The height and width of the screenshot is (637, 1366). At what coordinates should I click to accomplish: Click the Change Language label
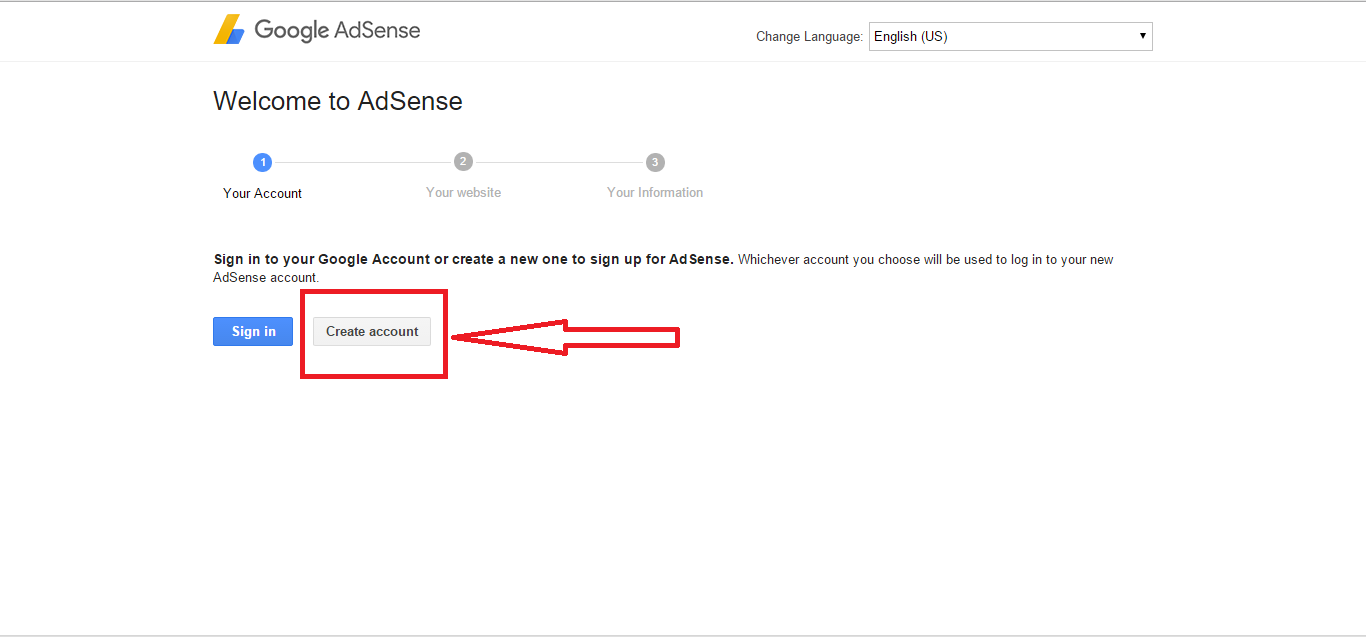coord(808,37)
